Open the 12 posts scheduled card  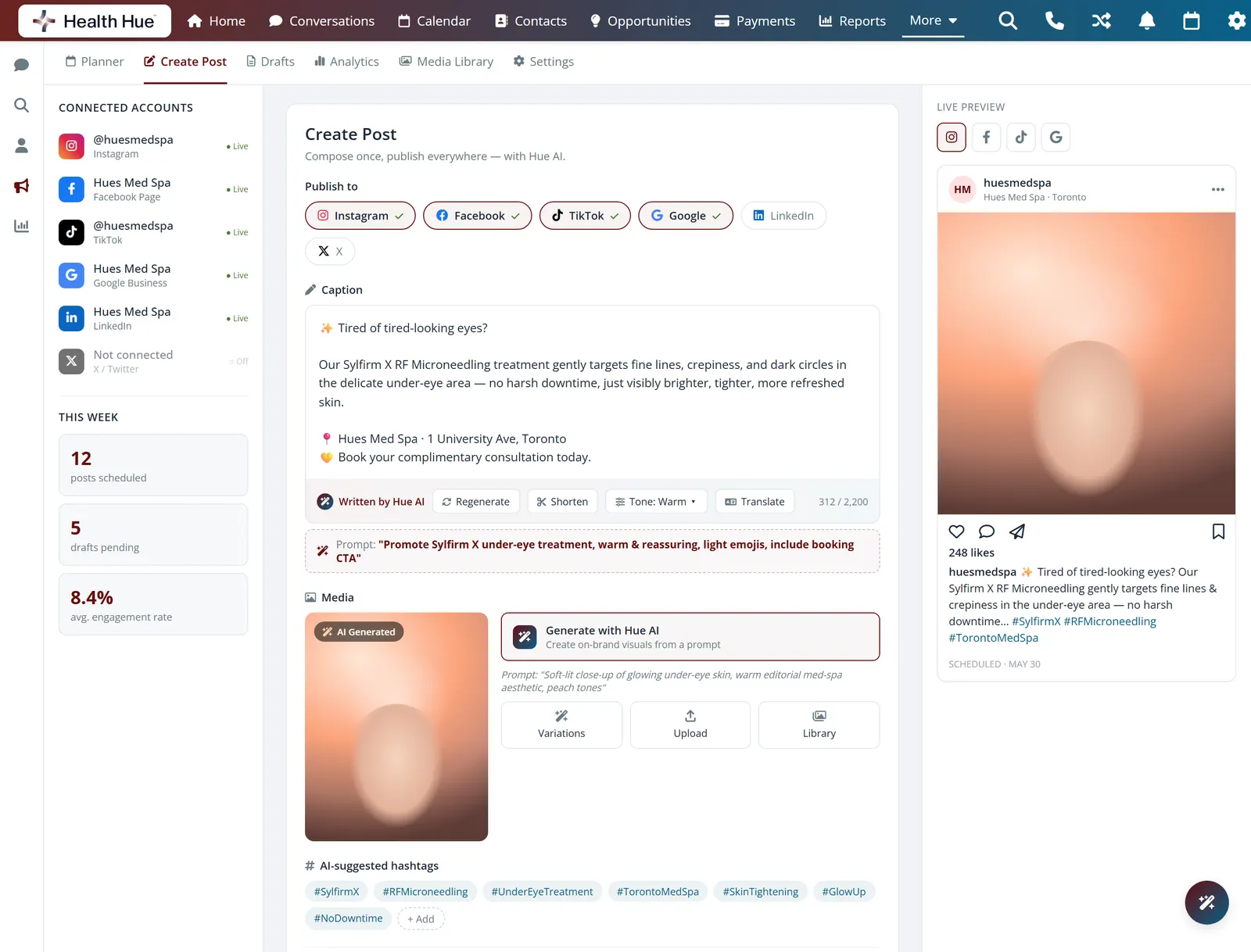(153, 465)
